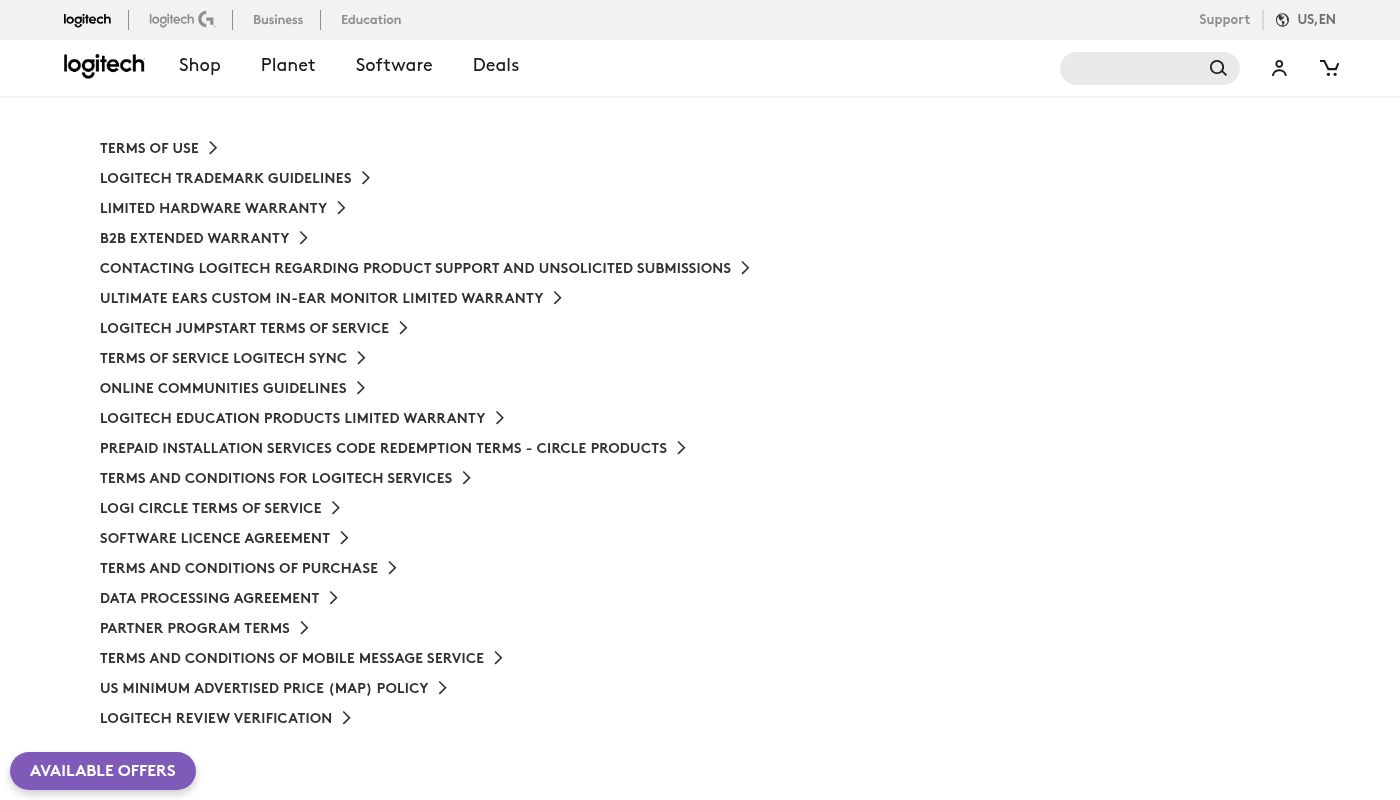This screenshot has height=800, width=1400.
Task: Open the Data Processing Agreement link
Action: pos(210,598)
